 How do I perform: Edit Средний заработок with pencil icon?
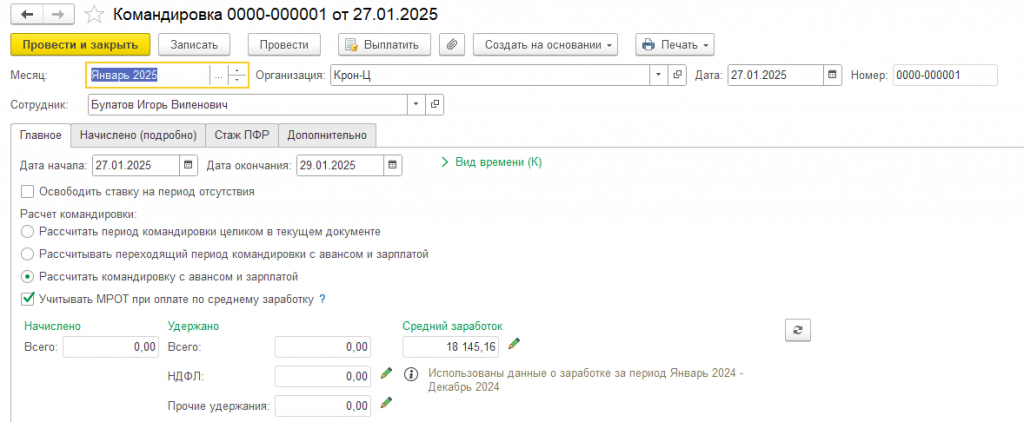click(515, 342)
